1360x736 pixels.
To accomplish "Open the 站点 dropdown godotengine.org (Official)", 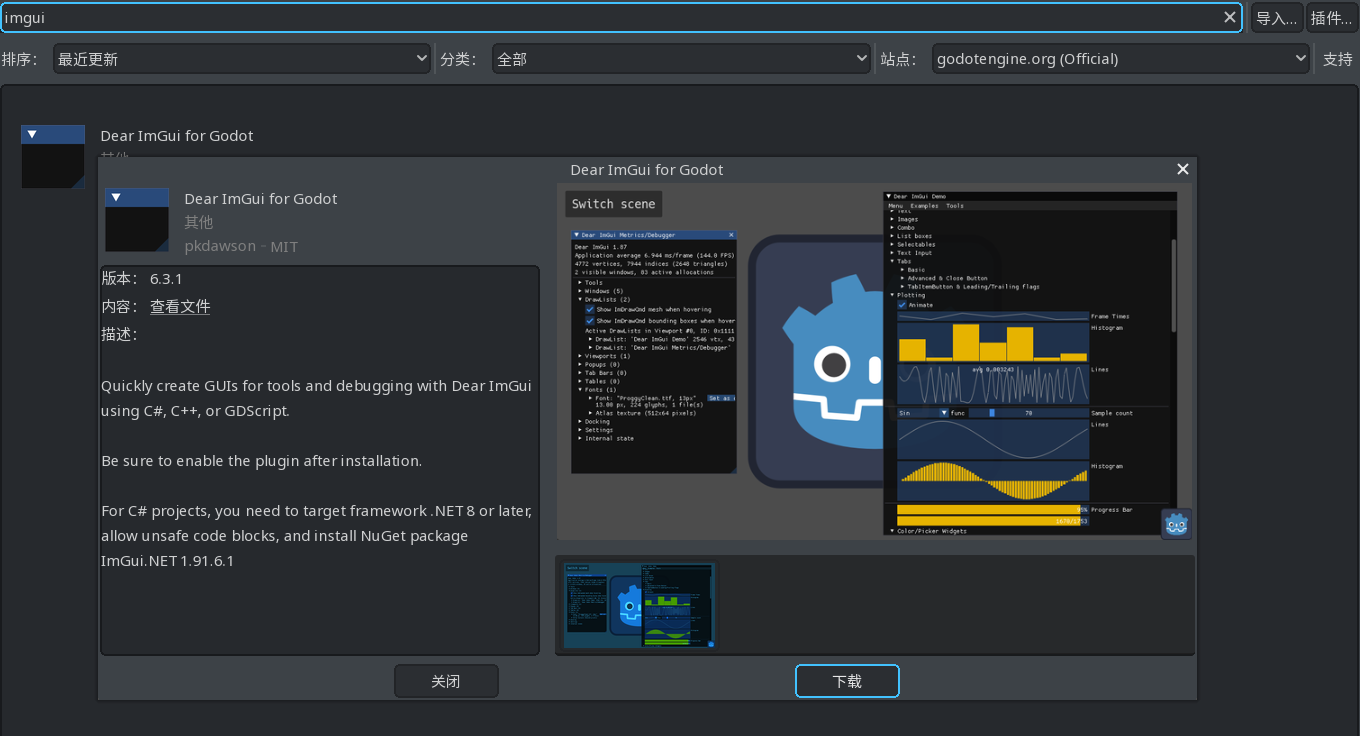I will point(1120,59).
